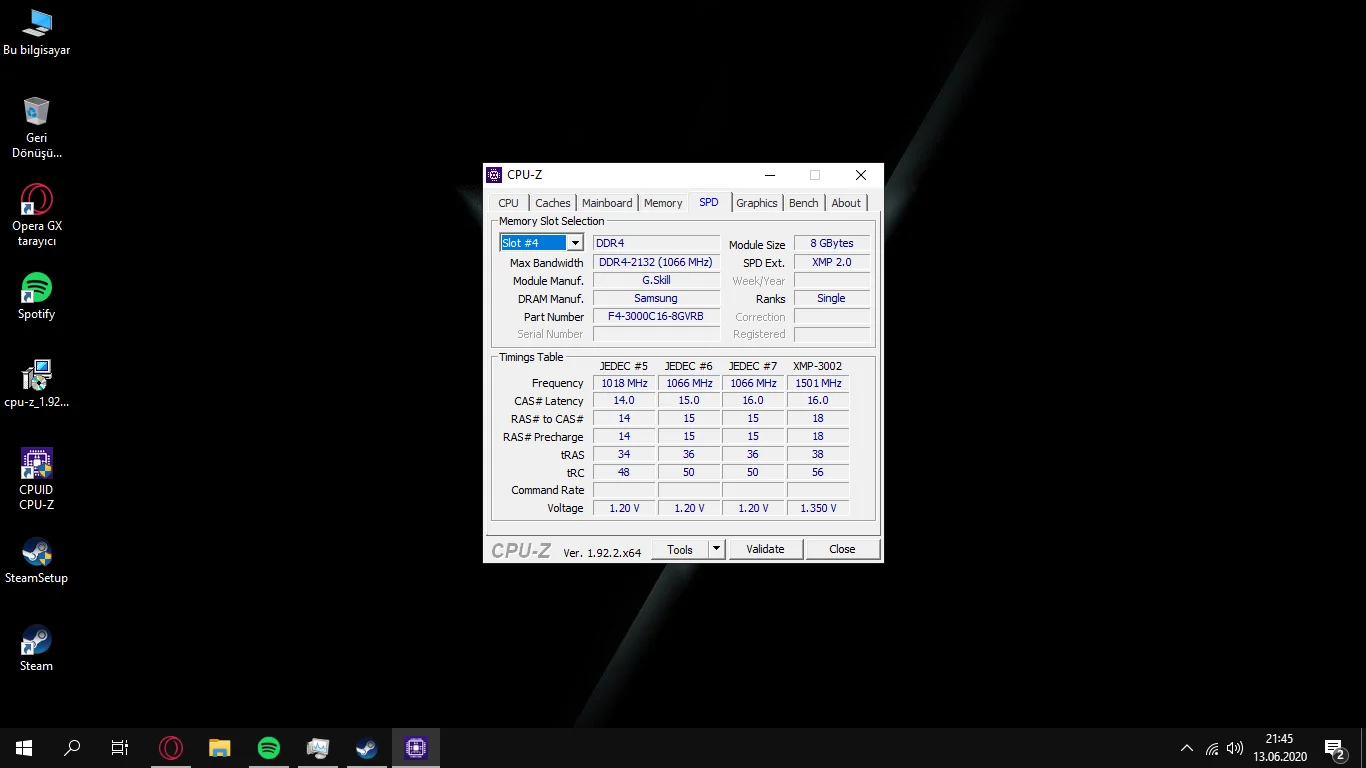Open Windows Search from the taskbar
The width and height of the screenshot is (1366, 768).
(x=71, y=747)
